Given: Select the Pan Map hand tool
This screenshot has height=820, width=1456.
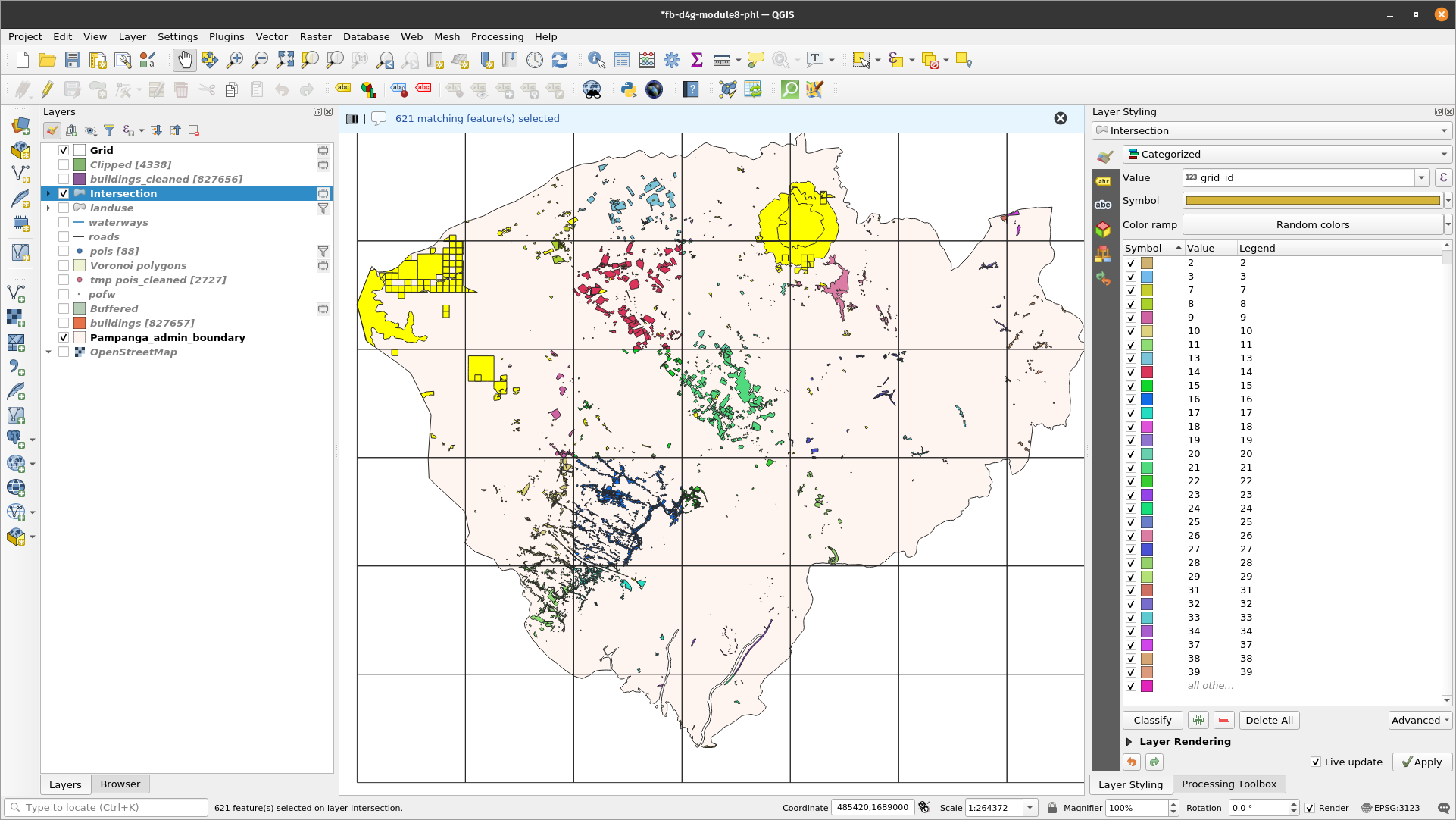Looking at the screenshot, I should pos(184,61).
